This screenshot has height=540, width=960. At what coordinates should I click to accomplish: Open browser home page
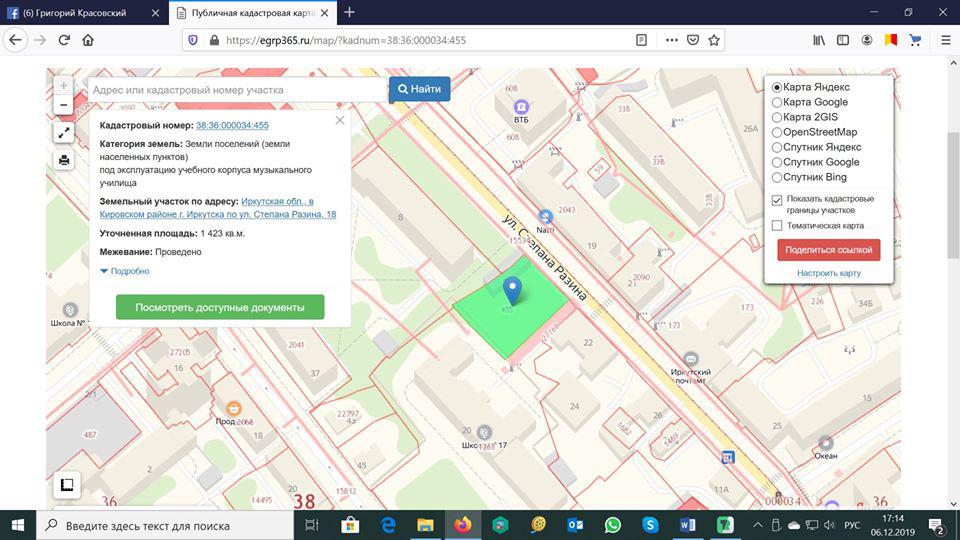tap(88, 40)
